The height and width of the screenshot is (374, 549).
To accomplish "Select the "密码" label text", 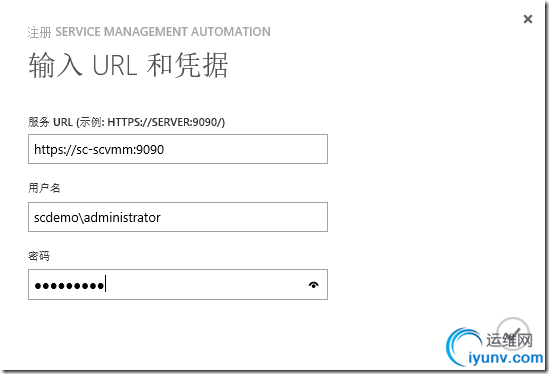I will pos(39,256).
